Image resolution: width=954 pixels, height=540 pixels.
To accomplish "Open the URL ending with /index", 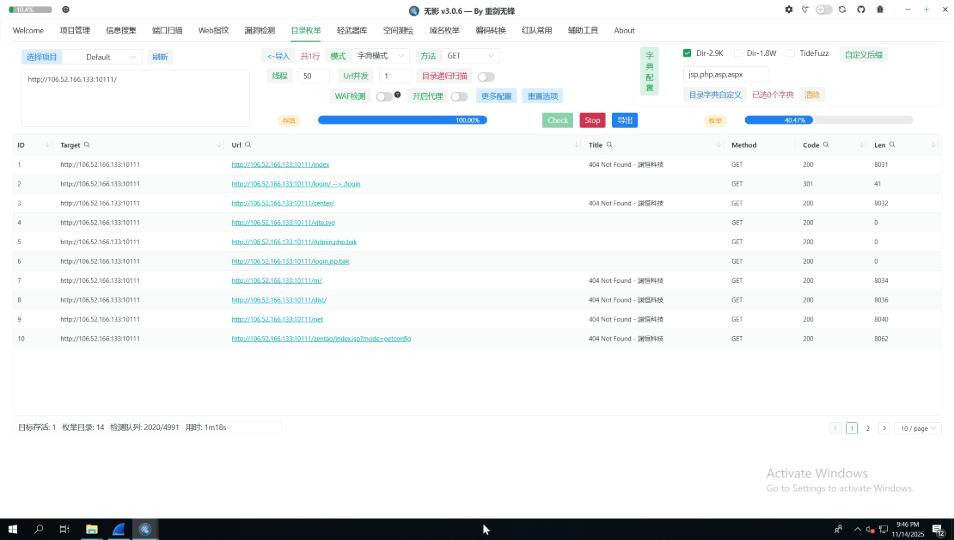I will point(280,164).
